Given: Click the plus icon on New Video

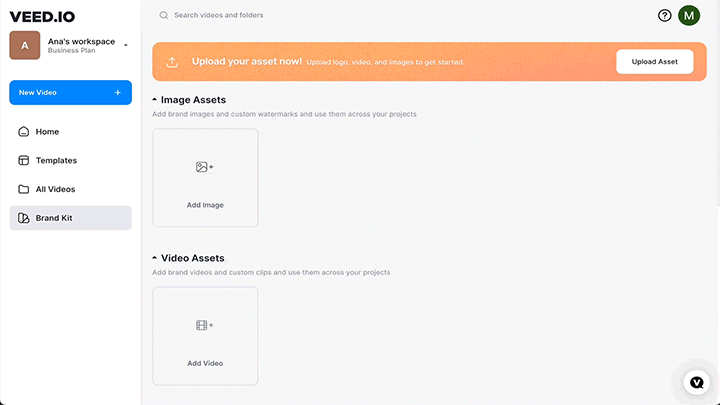Looking at the screenshot, I should [118, 93].
